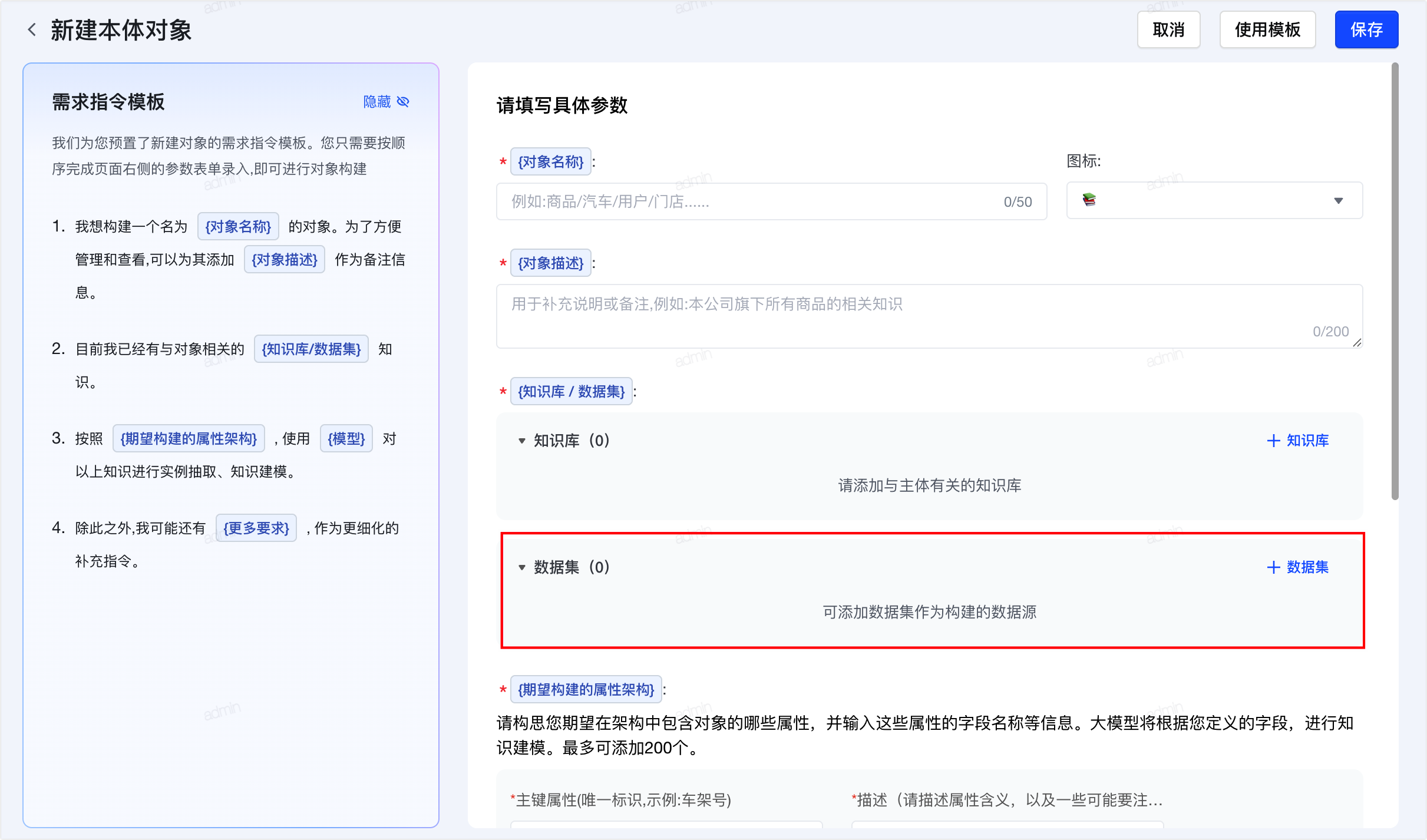Screen dimensions: 1427x840
Task: Click the book stack icon
Action: click(1089, 200)
